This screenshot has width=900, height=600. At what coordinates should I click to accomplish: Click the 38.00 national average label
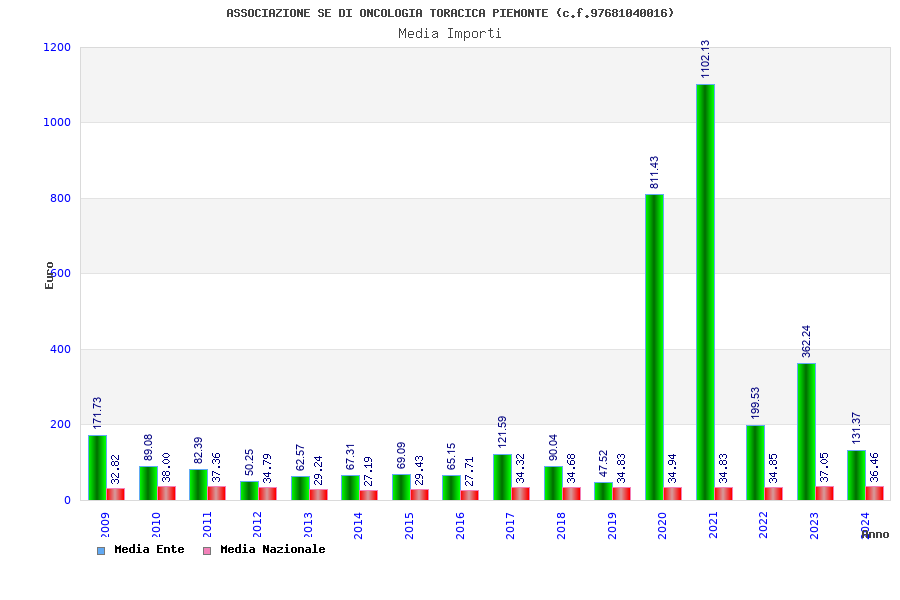pyautogui.click(x=166, y=467)
